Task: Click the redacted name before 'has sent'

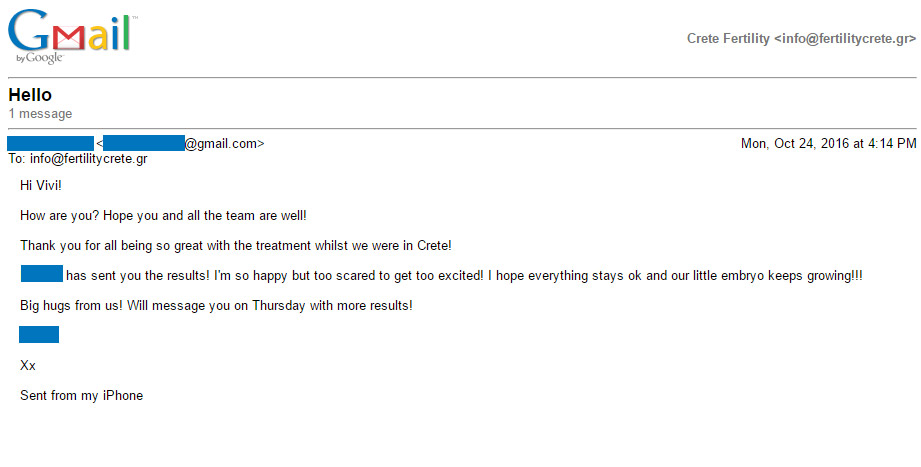Action: 42,274
